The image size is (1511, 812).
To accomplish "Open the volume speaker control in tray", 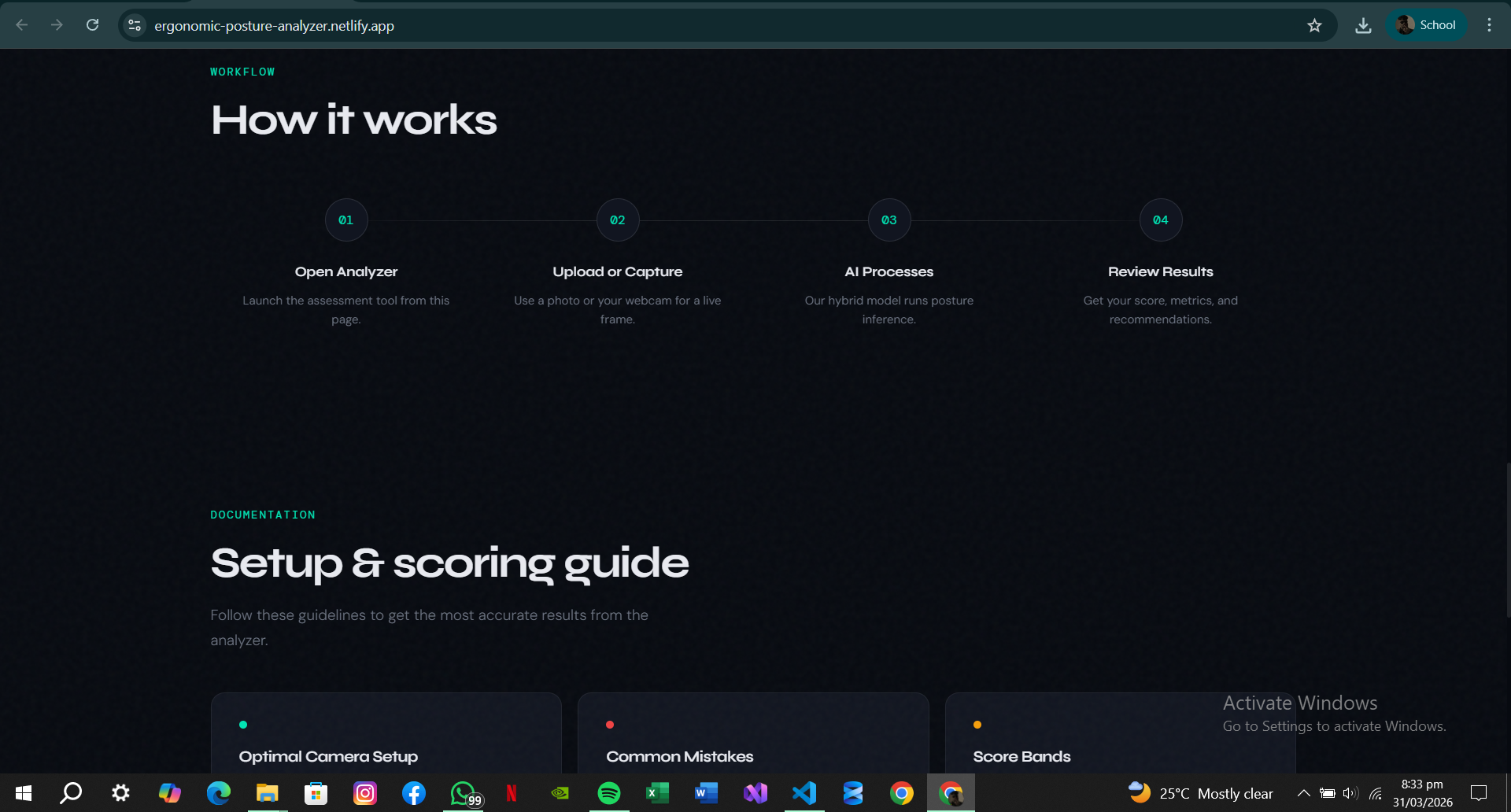I will tap(1350, 793).
